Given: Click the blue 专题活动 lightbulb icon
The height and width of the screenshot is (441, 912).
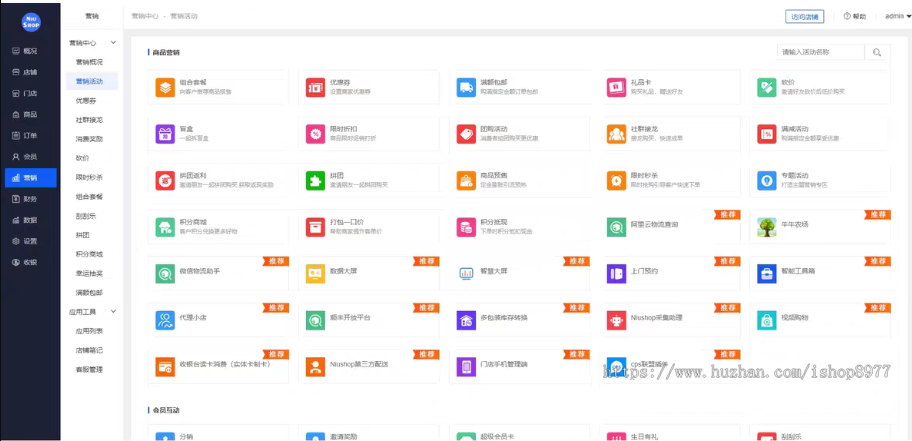Looking at the screenshot, I should click(767, 180).
